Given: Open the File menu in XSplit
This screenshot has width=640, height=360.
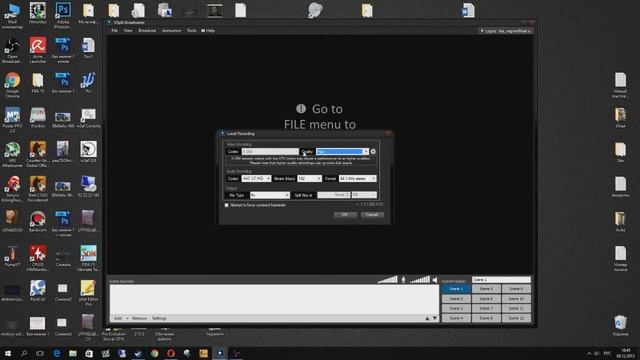Looking at the screenshot, I should coord(115,31).
